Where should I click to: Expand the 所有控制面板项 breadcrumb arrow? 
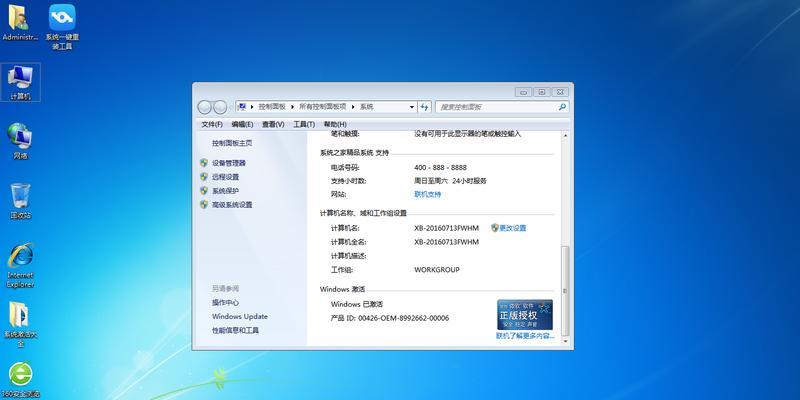pos(354,106)
